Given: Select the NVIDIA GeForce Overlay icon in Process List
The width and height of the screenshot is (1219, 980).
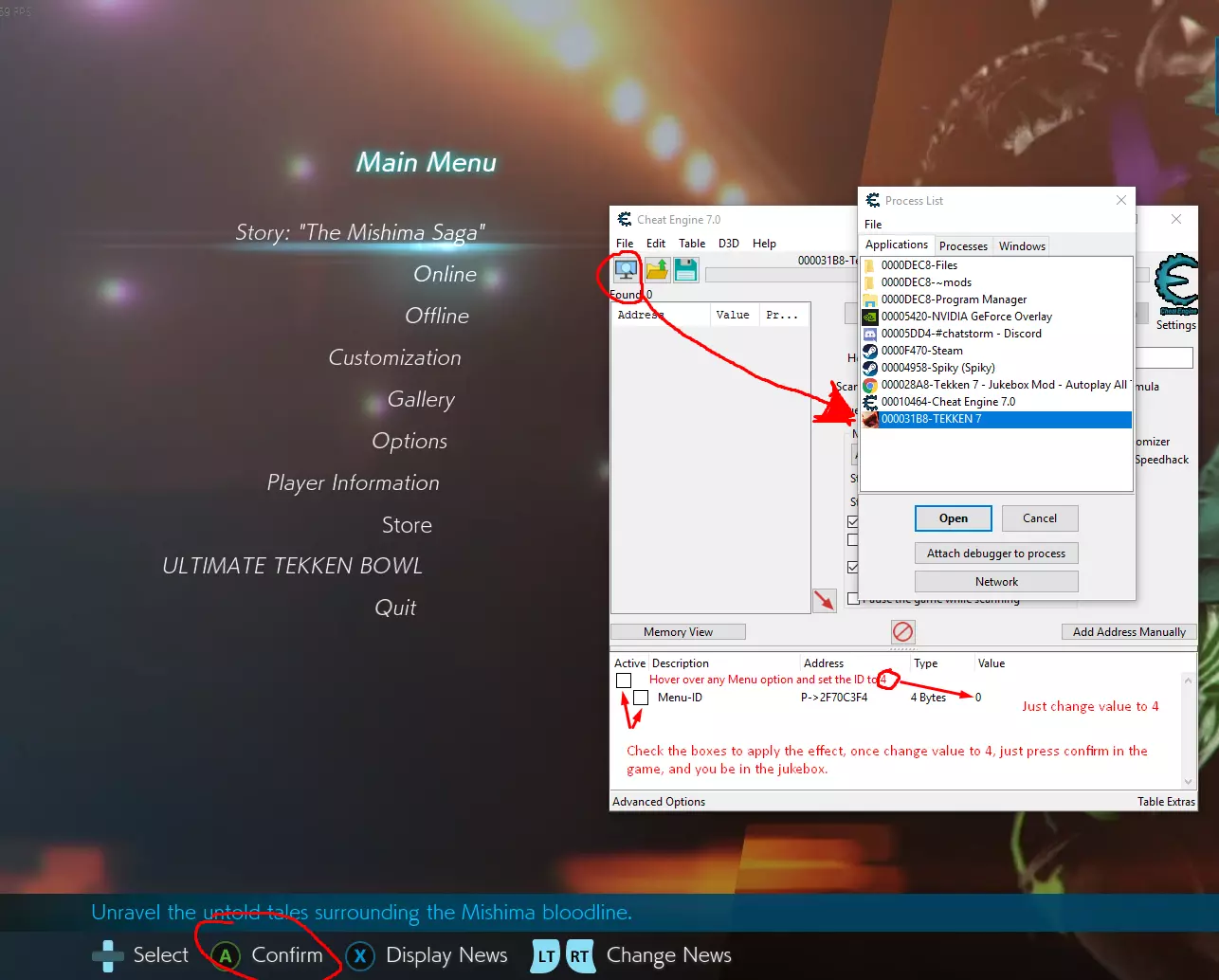Looking at the screenshot, I should pos(870,317).
